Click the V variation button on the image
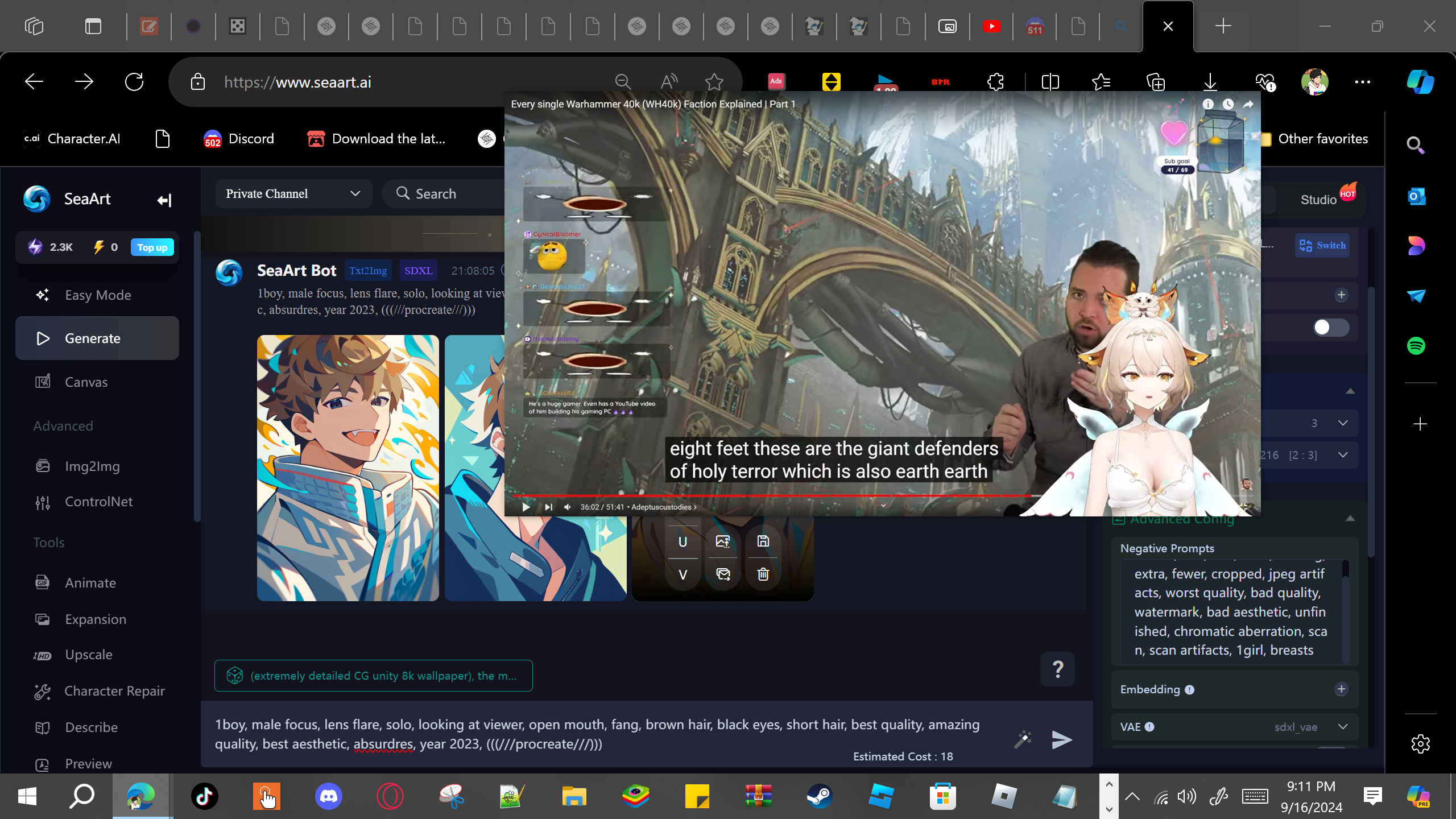This screenshot has width=1456, height=819. [682, 574]
